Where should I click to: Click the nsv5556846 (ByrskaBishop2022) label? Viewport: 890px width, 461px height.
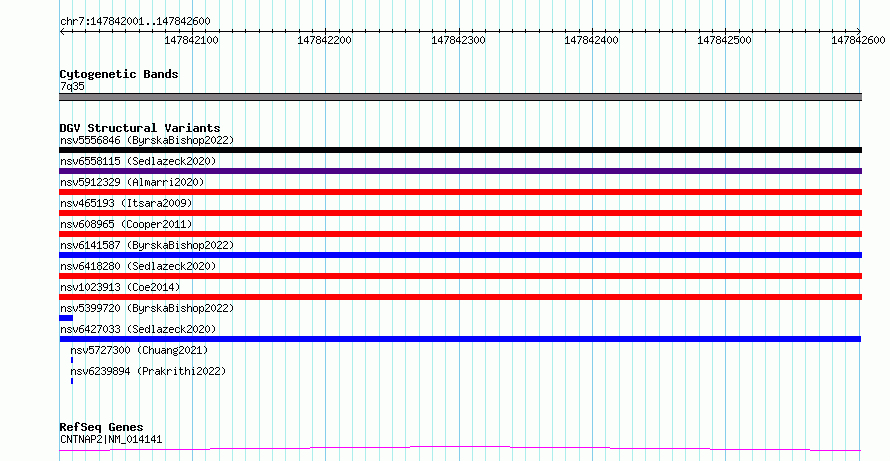[x=147, y=140]
